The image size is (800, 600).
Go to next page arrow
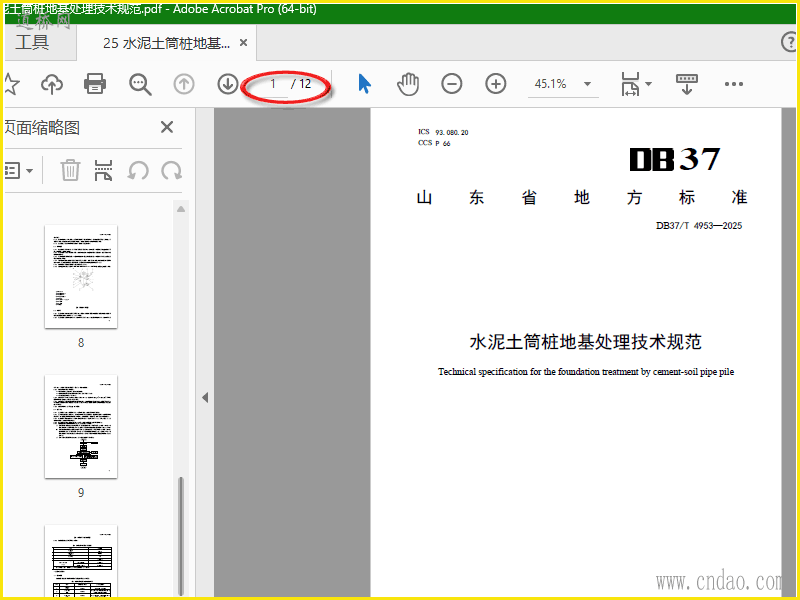click(x=228, y=84)
